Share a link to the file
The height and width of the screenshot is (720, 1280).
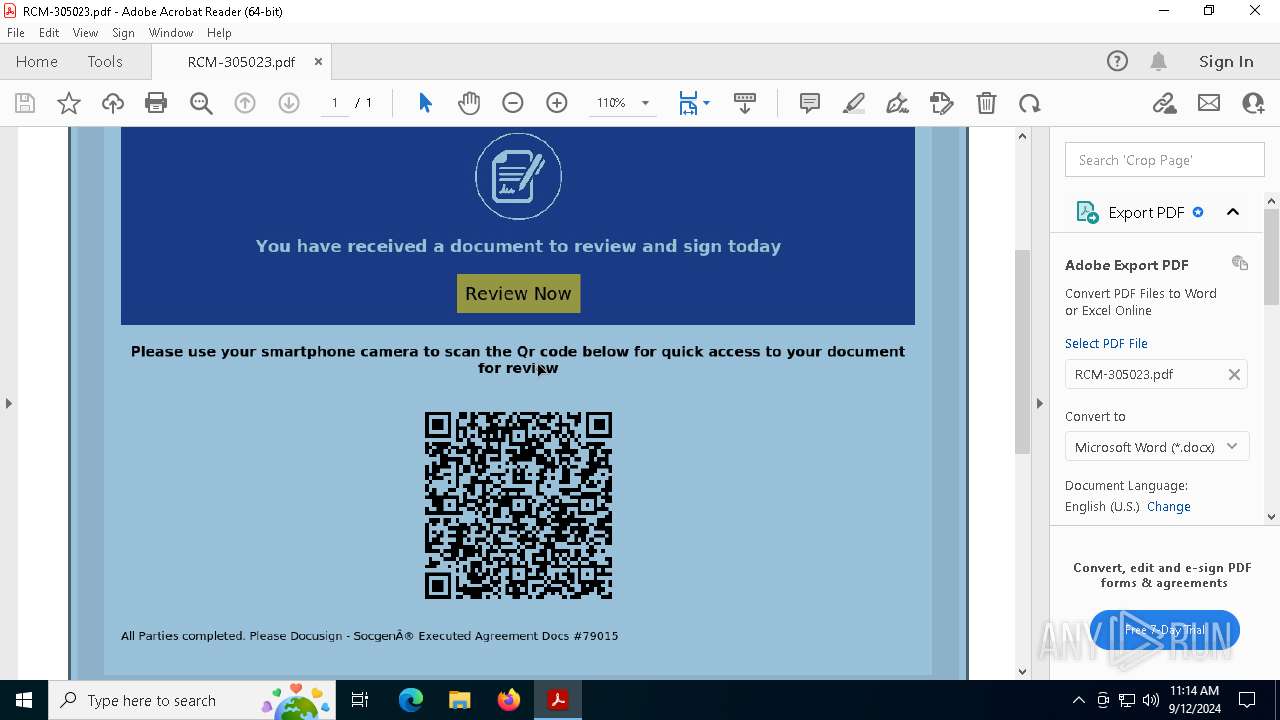[1164, 103]
